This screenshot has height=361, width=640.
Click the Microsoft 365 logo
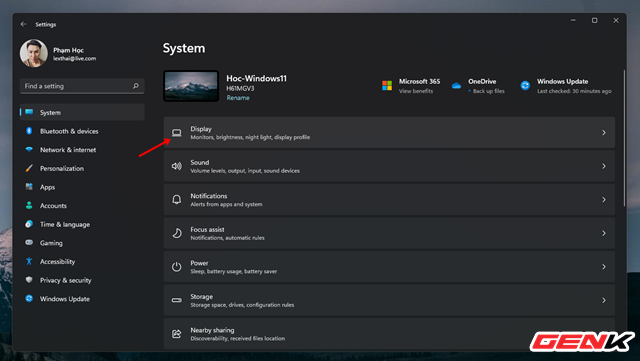coord(387,85)
